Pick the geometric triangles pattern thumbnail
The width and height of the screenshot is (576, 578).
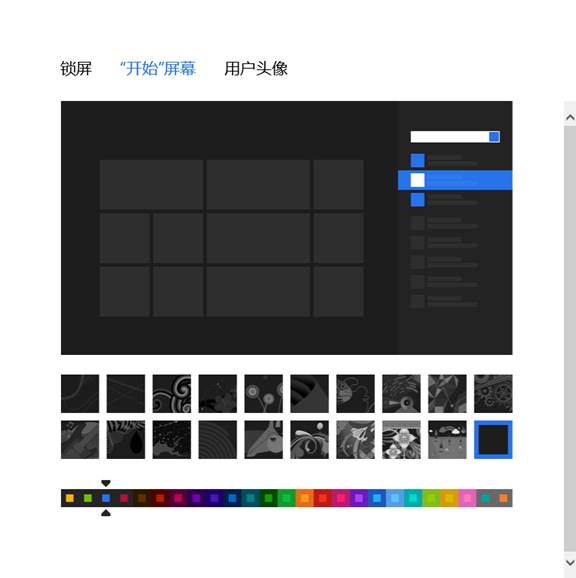point(447,394)
